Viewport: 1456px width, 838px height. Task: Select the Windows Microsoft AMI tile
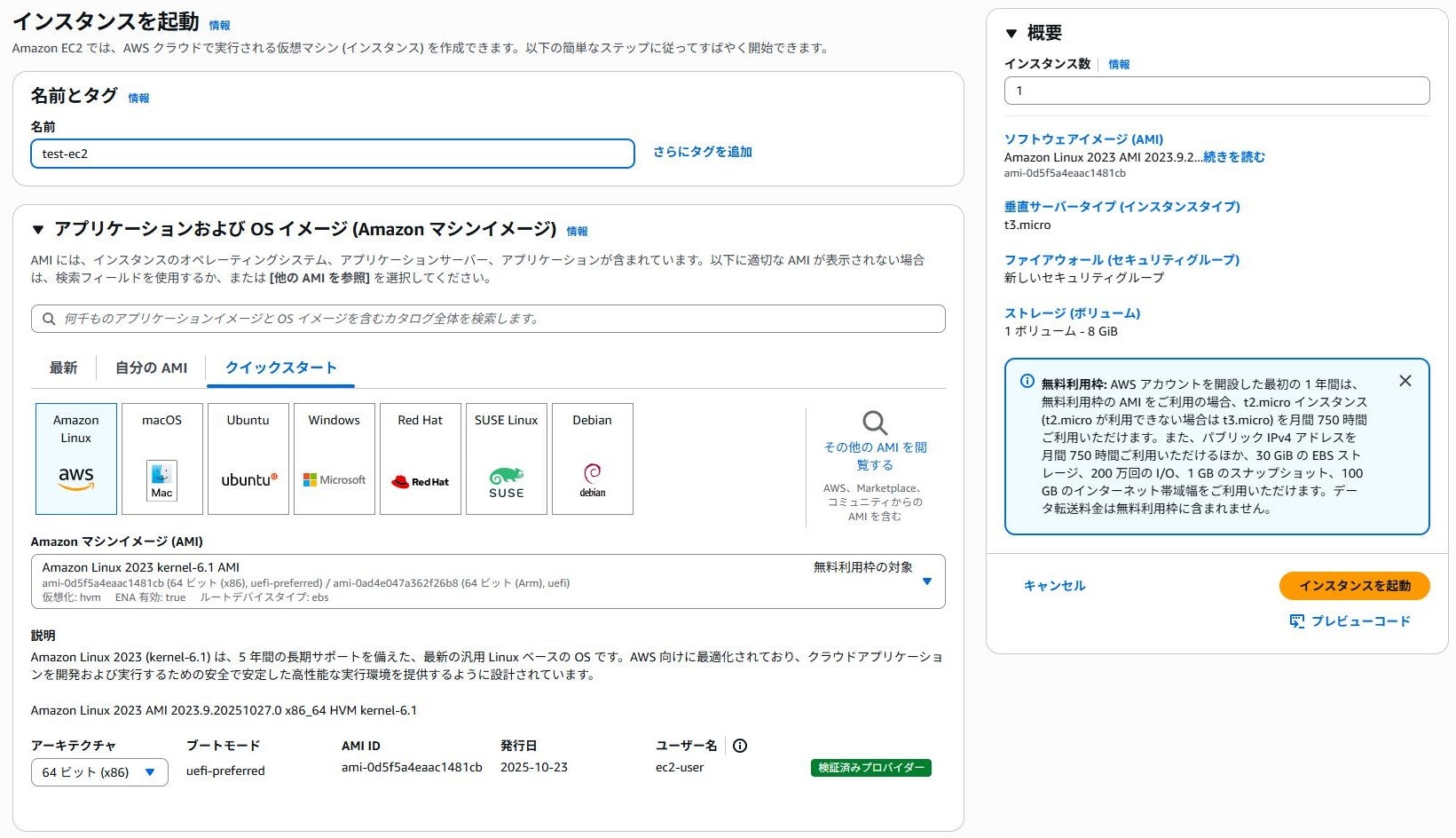coord(334,459)
